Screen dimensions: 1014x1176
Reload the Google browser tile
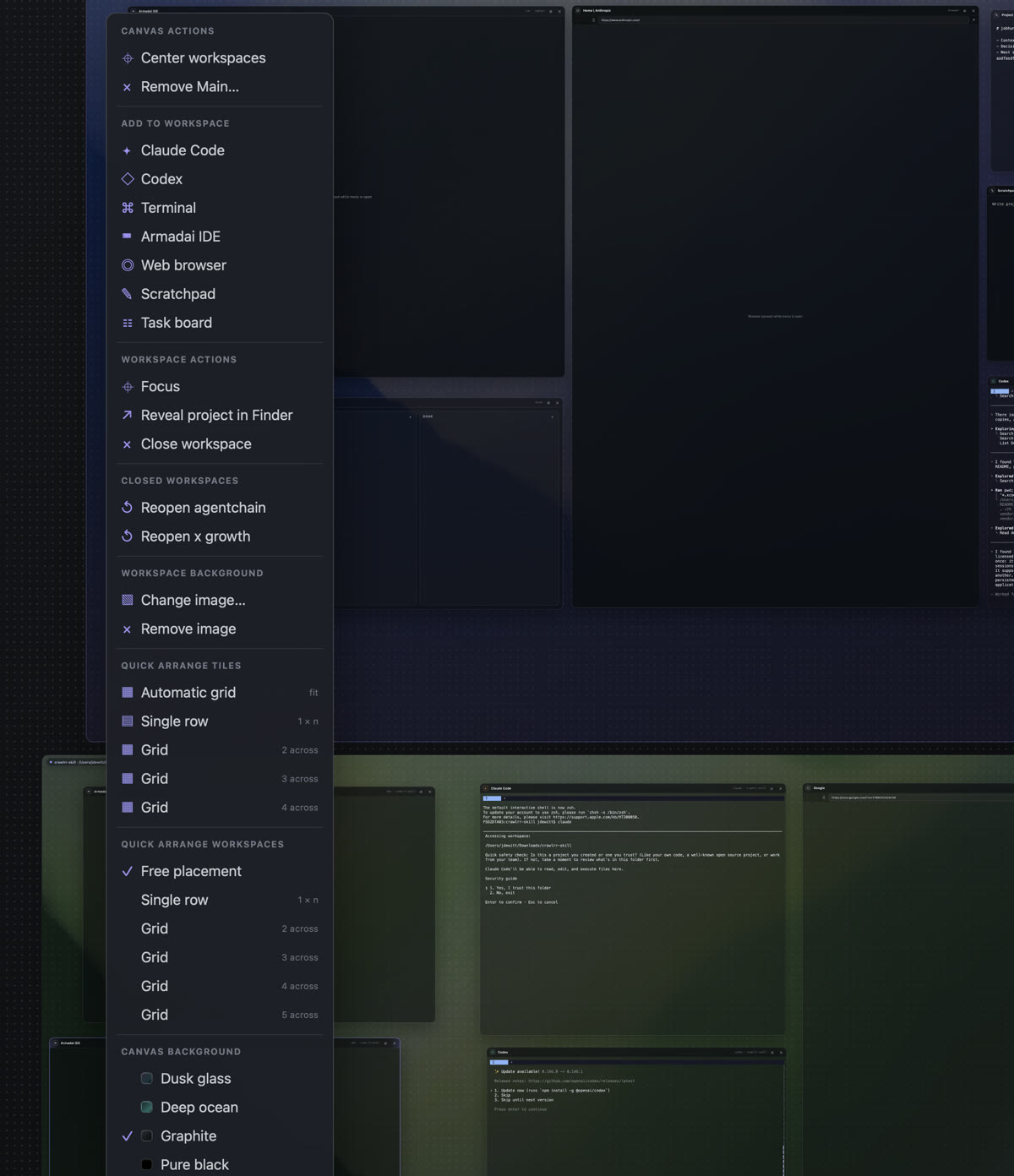point(824,798)
